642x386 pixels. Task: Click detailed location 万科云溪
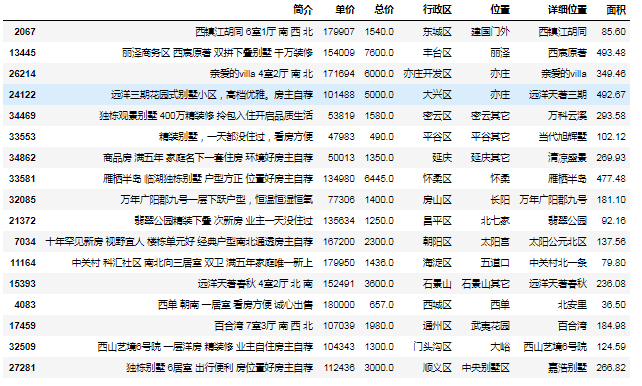(x=567, y=115)
